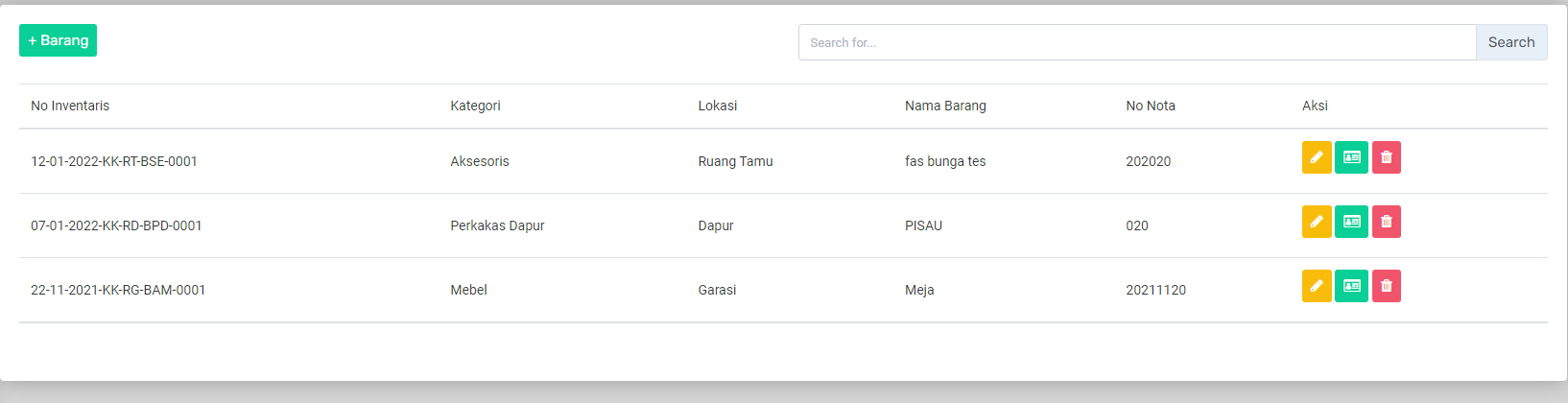The image size is (1568, 403).
Task: Edit the fas bunga tes item
Action: (1317, 157)
